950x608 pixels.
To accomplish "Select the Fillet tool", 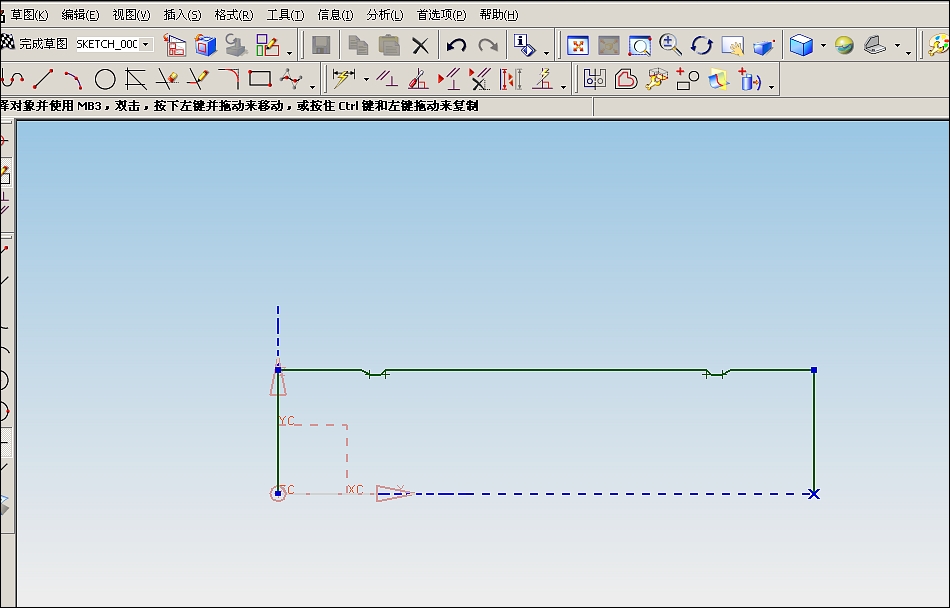I will [229, 79].
